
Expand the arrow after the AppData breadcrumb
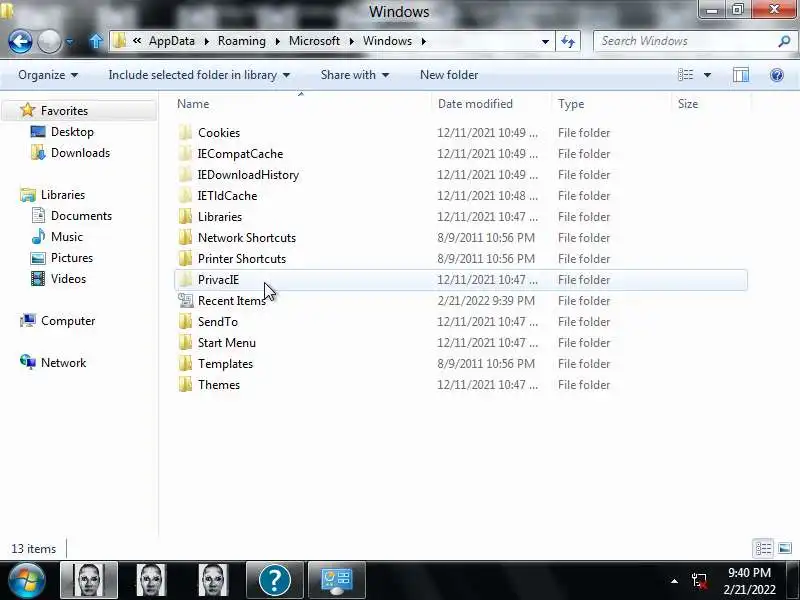point(206,41)
